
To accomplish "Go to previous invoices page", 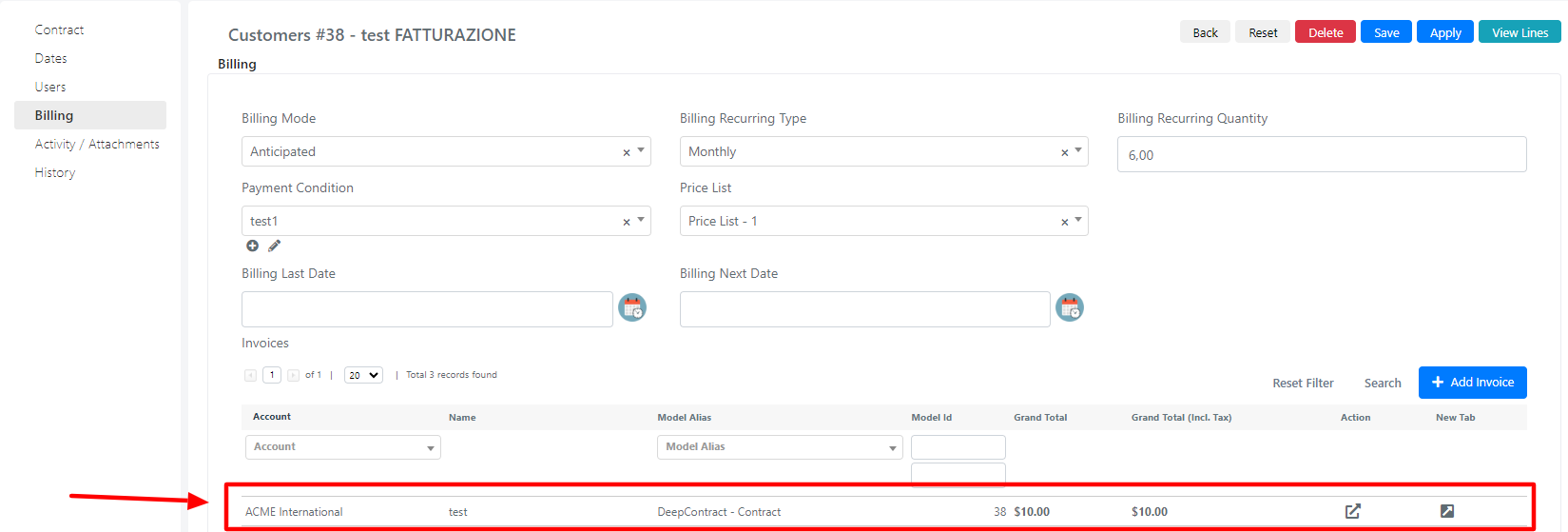I will [250, 375].
